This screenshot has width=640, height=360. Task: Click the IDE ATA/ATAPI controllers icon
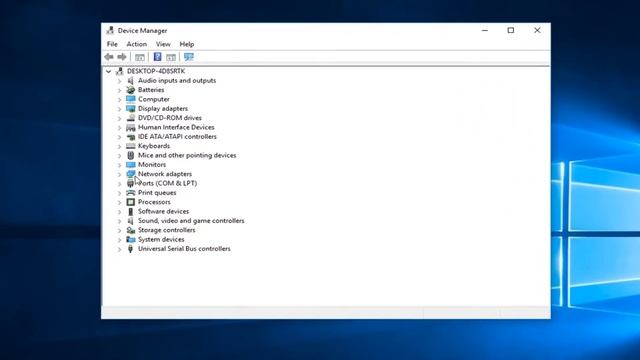[131, 137]
